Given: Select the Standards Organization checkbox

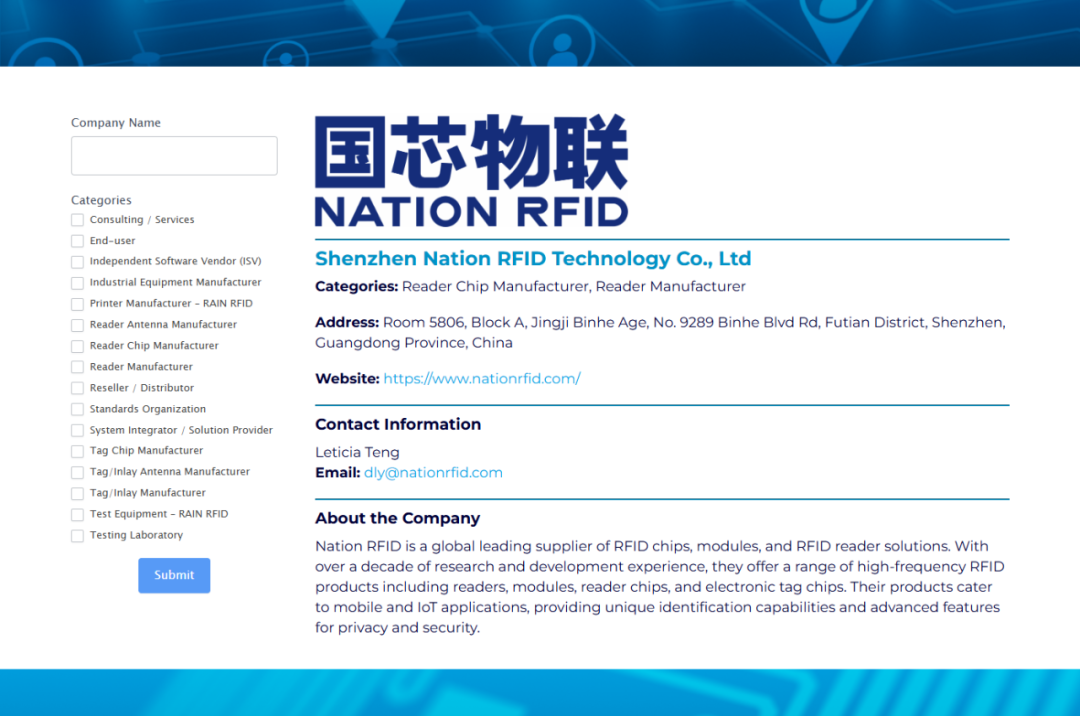Looking at the screenshot, I should [78, 409].
